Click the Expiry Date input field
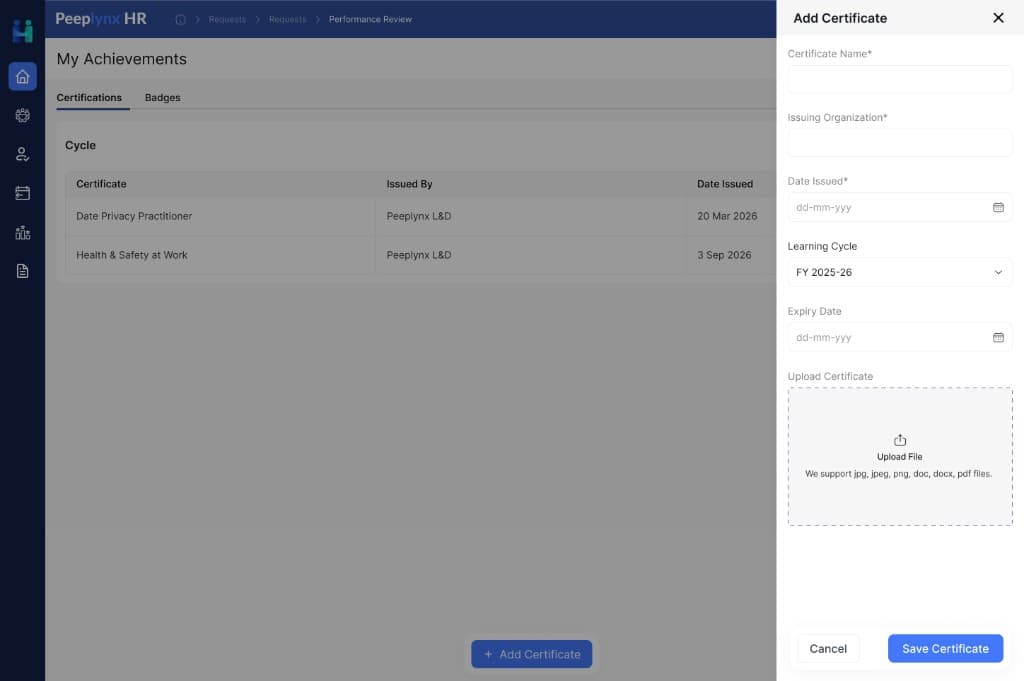This screenshot has height=681, width=1024. [x=899, y=338]
